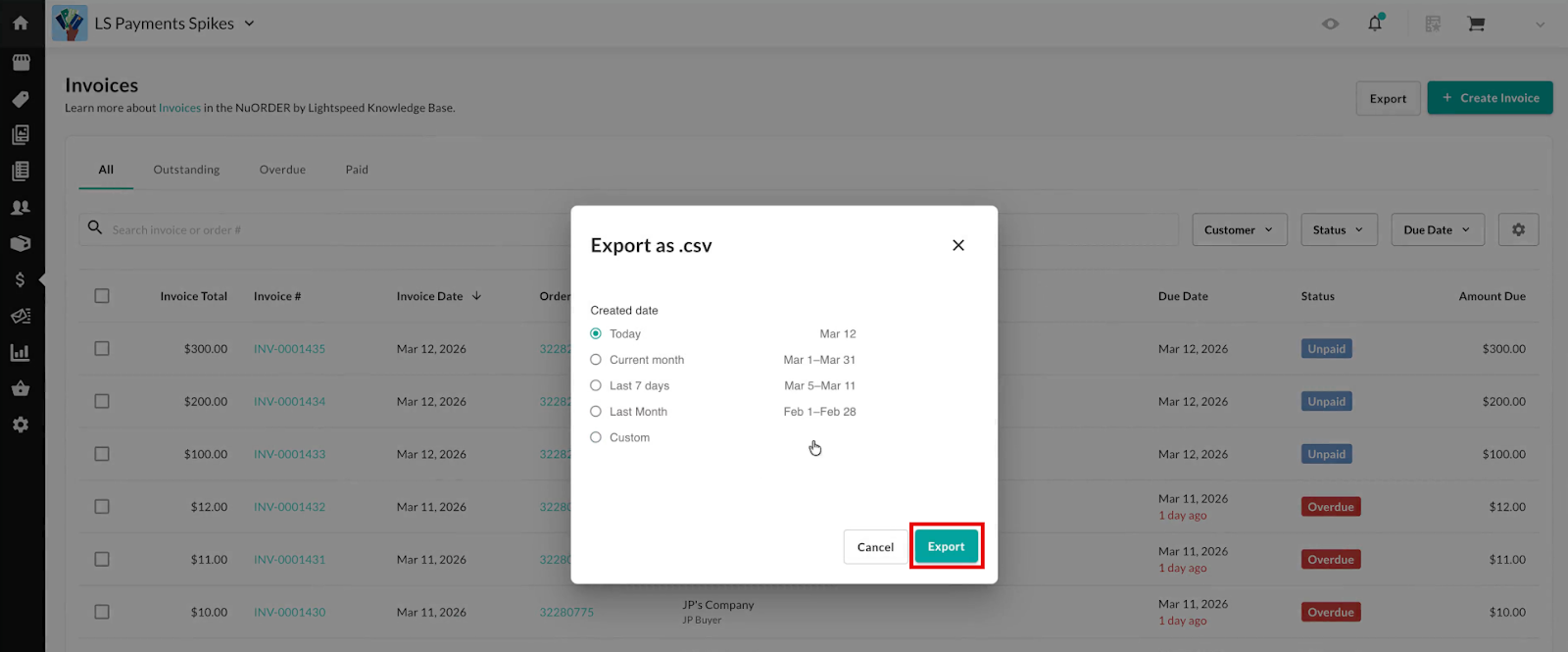Expand the Due Date filter dropdown

[1437, 229]
